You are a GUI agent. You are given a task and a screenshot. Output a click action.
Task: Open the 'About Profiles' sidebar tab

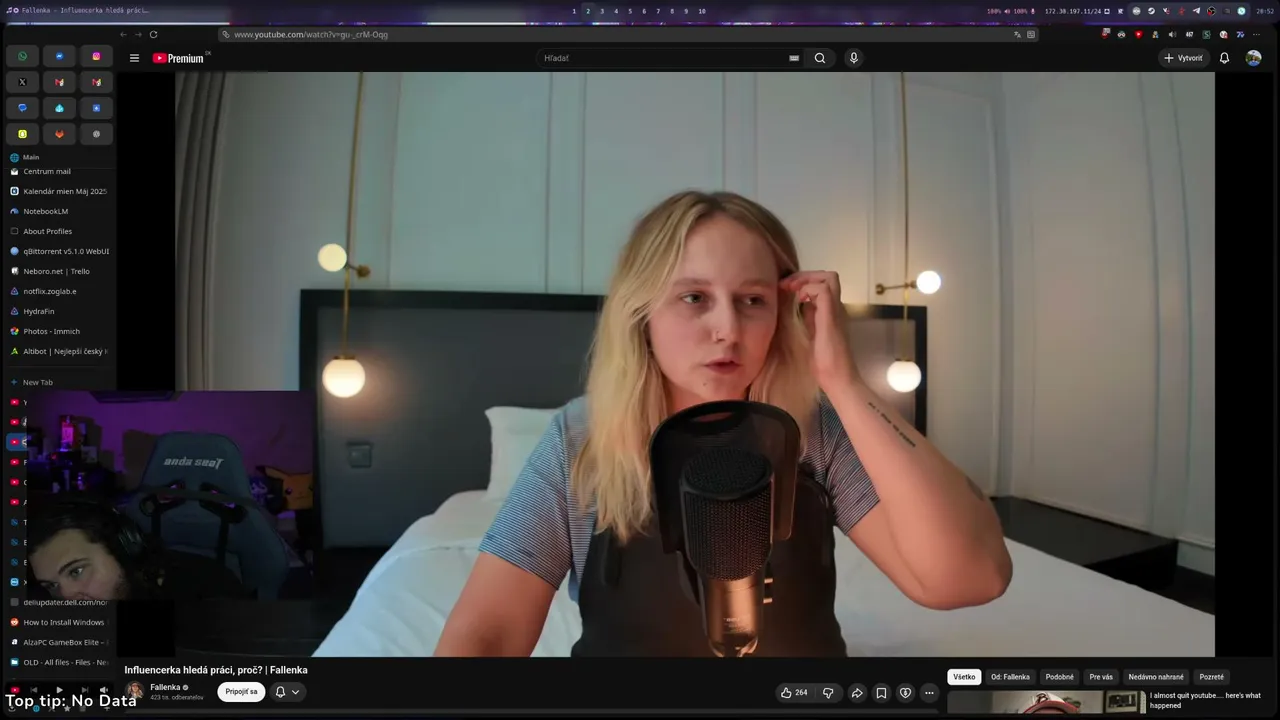click(x=58, y=231)
